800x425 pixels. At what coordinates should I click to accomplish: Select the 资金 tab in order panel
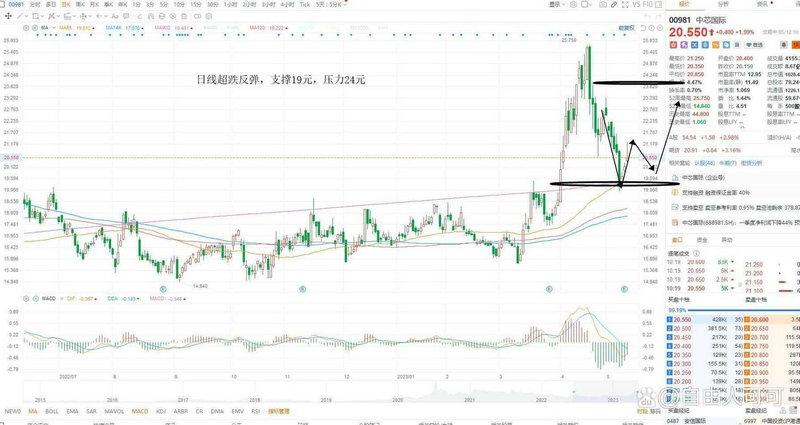coord(701,241)
